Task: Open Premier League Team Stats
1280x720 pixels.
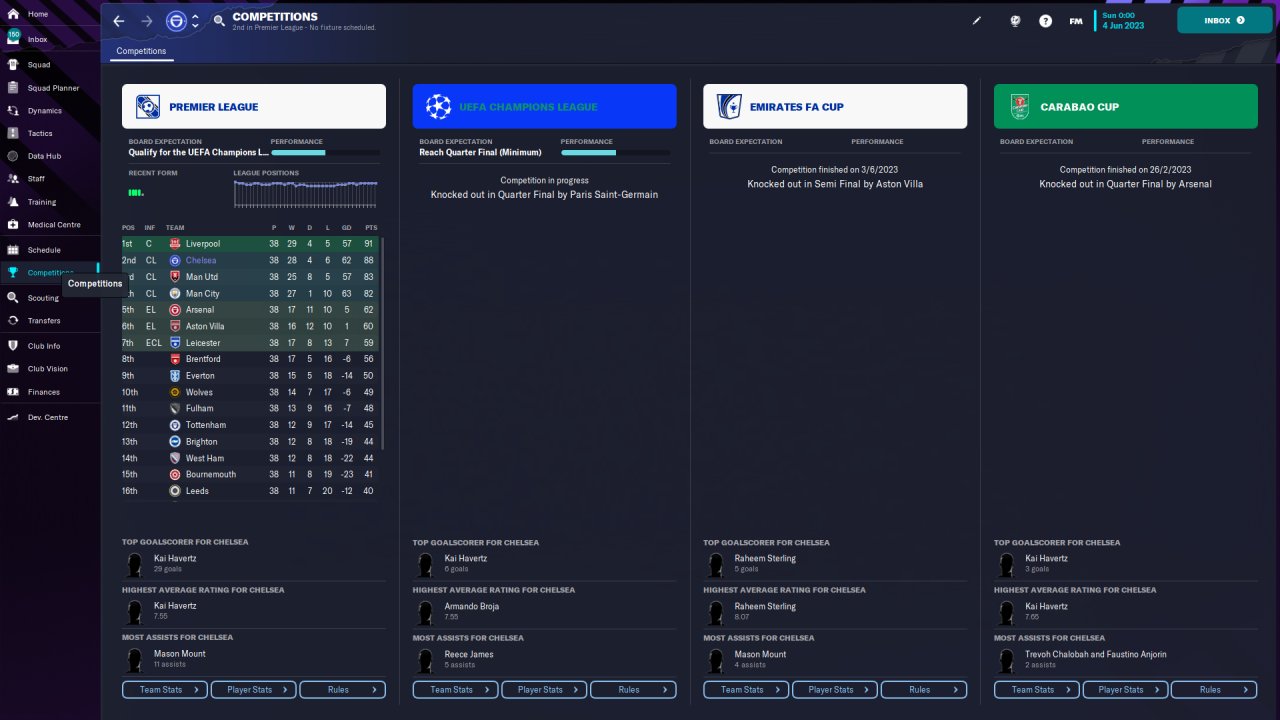Action: click(165, 689)
